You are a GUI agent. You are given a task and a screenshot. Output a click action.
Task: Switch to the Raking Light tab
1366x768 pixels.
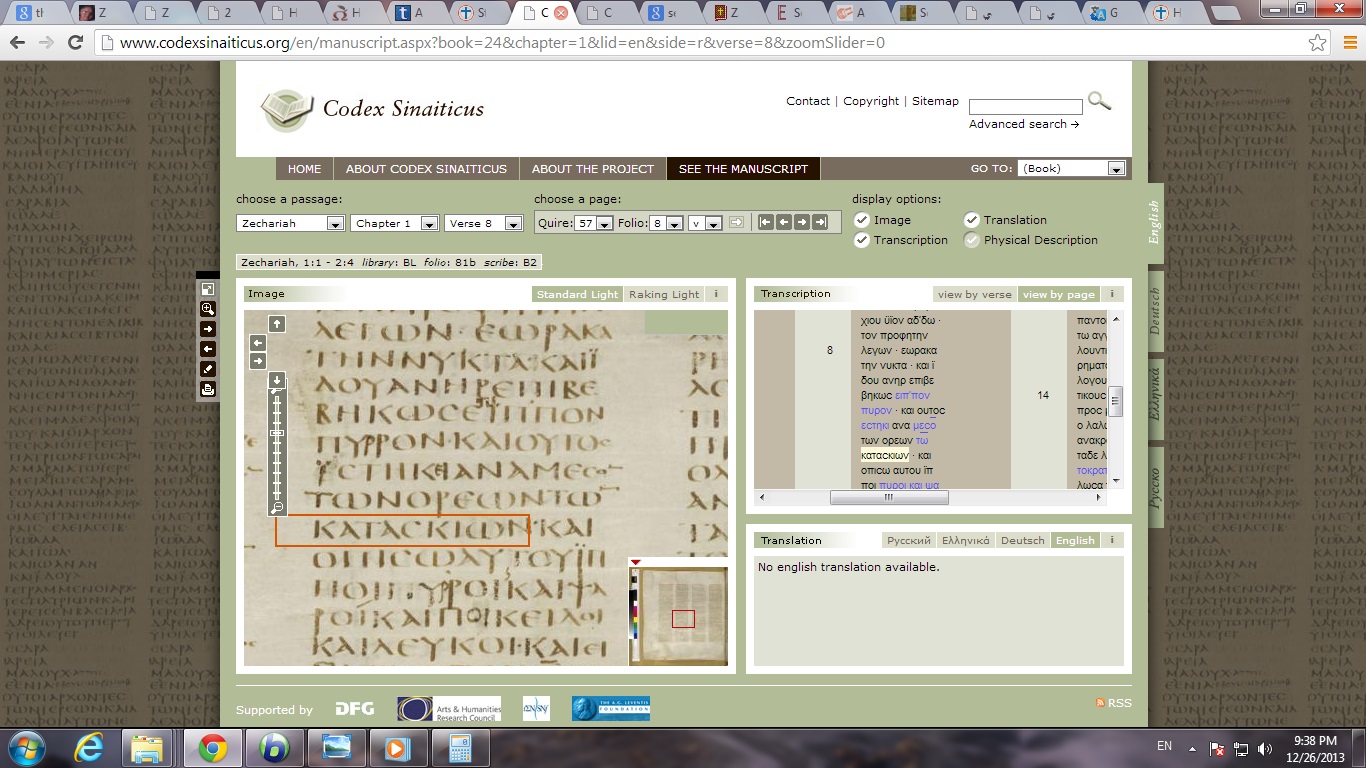(663, 295)
